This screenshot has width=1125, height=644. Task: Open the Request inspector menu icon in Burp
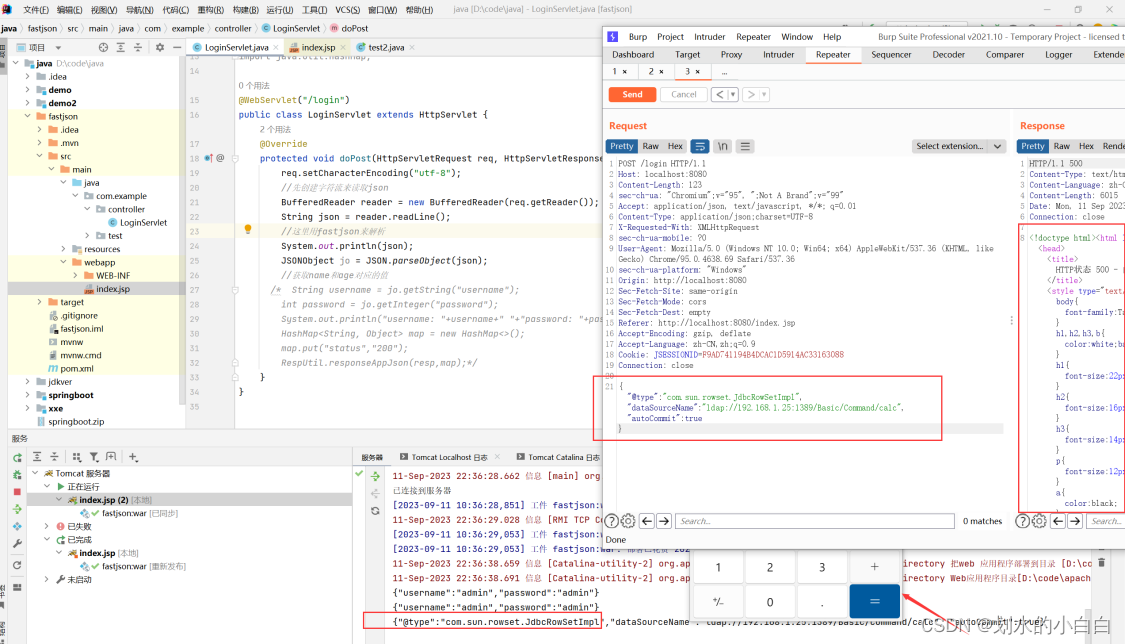pos(745,146)
